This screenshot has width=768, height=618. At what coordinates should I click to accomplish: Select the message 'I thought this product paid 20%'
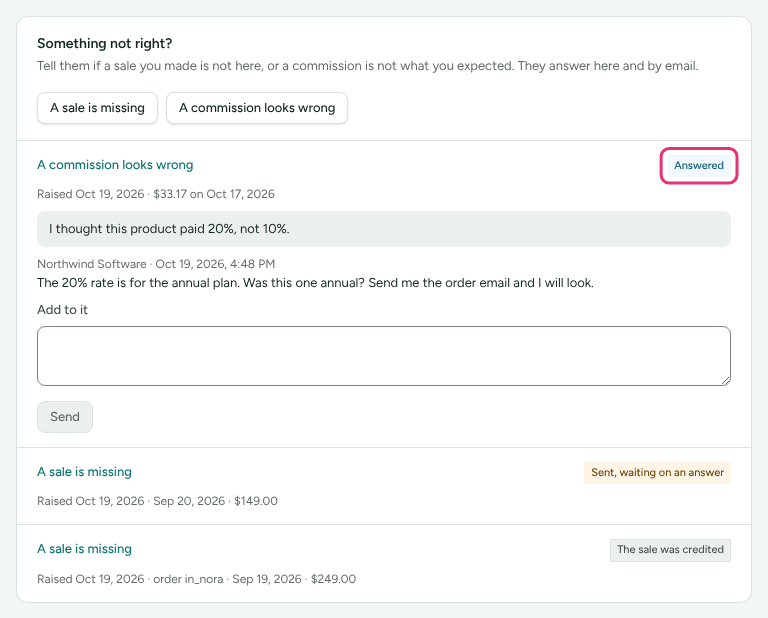[x=384, y=229]
